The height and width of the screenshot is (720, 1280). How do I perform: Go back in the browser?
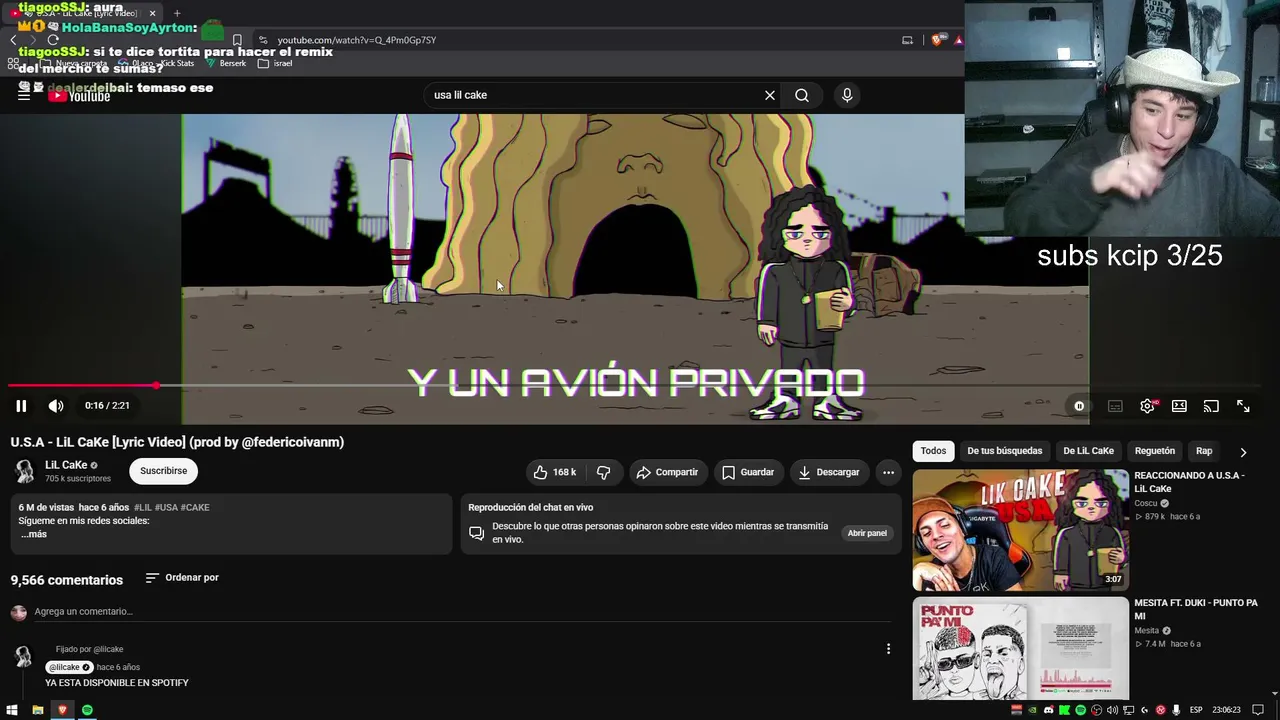[13, 40]
